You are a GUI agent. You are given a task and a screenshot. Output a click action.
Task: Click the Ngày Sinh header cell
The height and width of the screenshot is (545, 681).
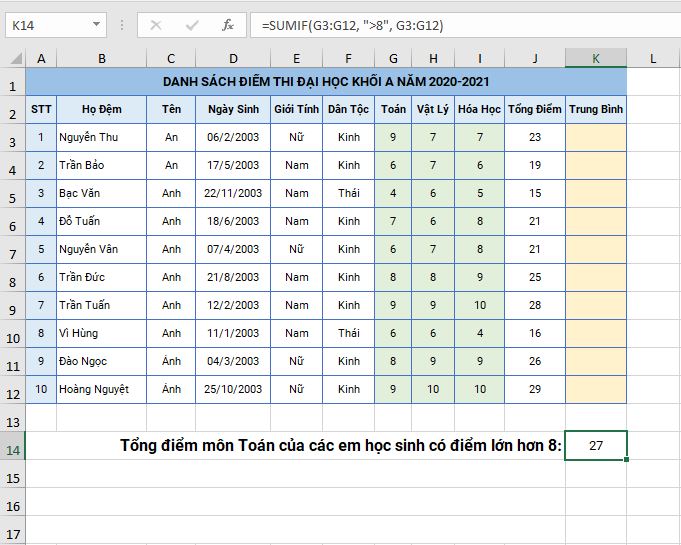233,109
